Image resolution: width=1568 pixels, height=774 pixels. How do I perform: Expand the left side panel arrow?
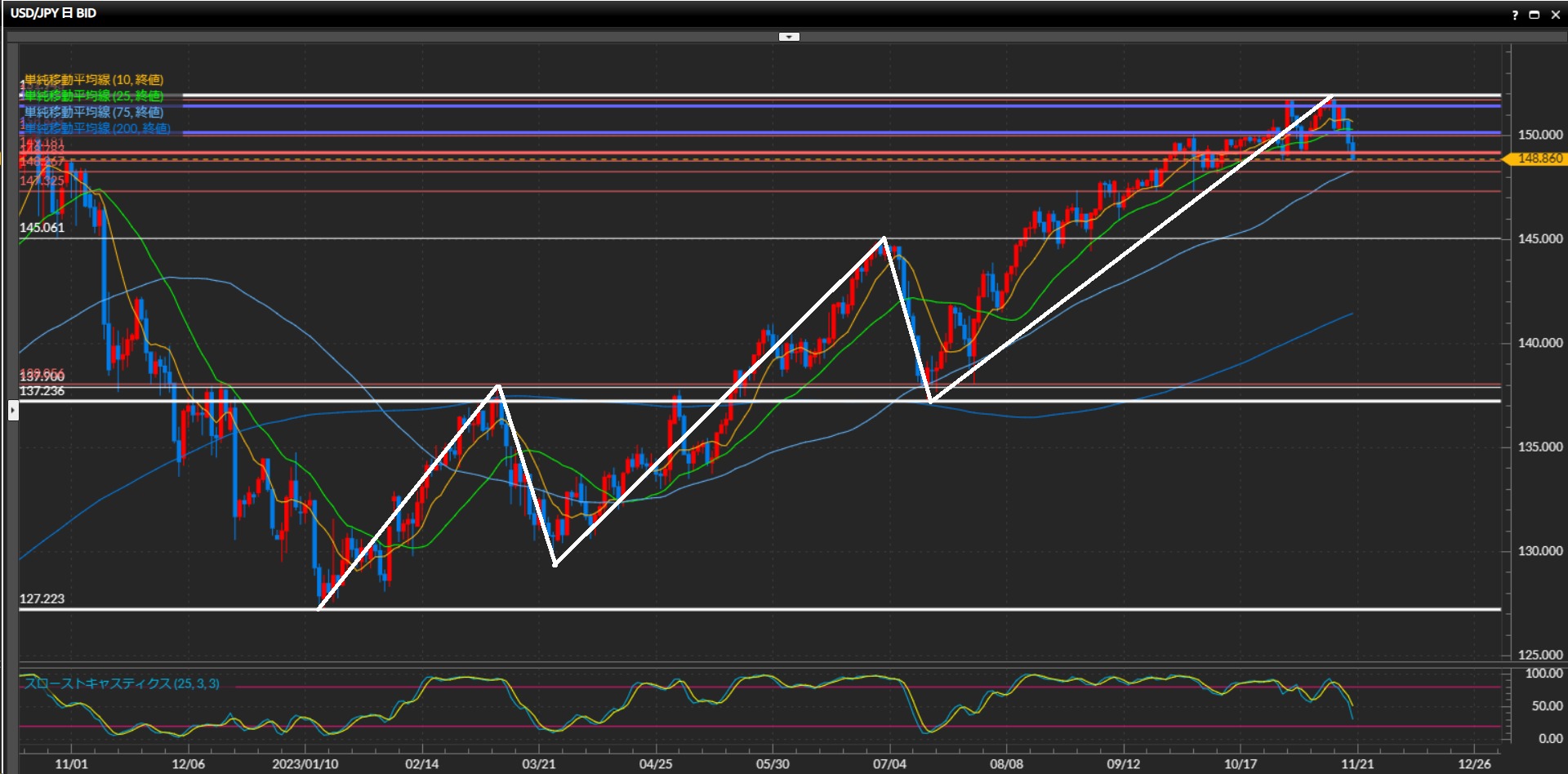point(13,411)
